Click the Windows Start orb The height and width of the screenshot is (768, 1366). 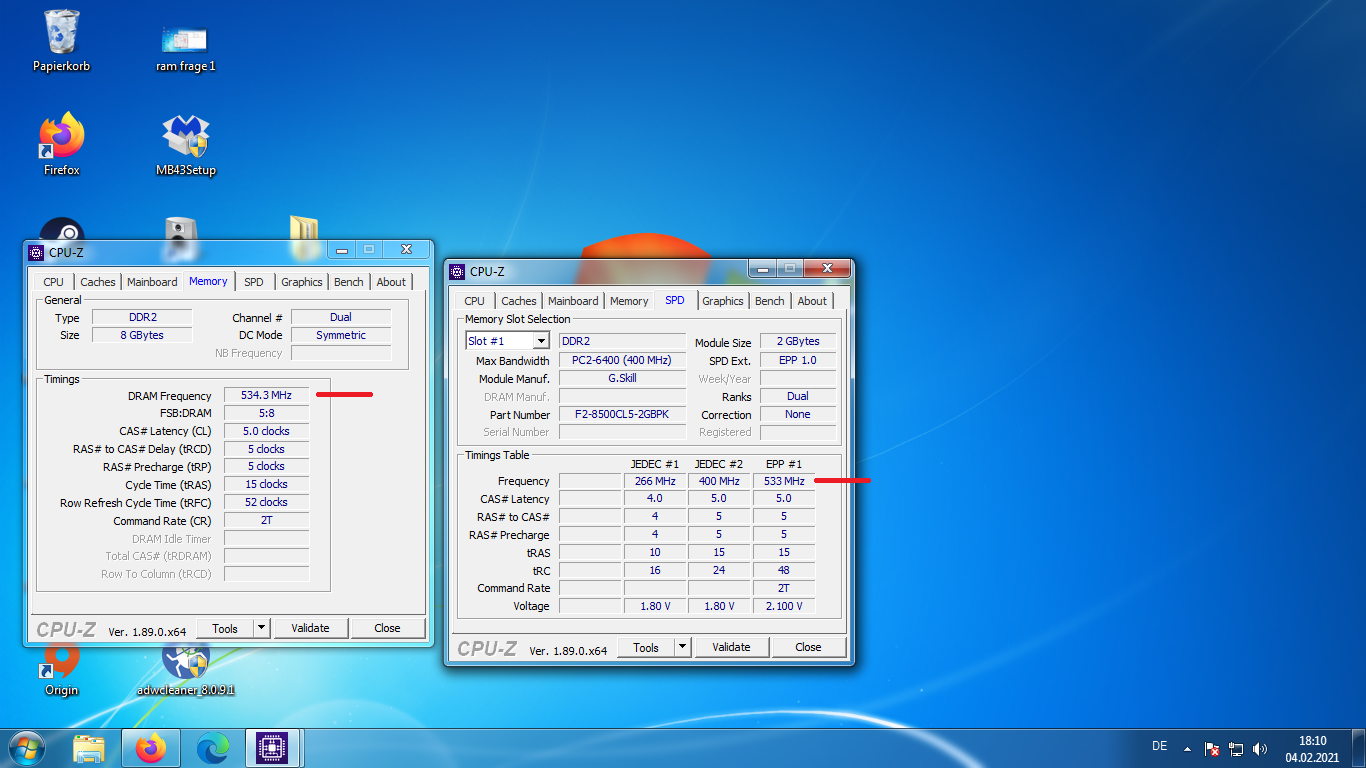point(26,748)
